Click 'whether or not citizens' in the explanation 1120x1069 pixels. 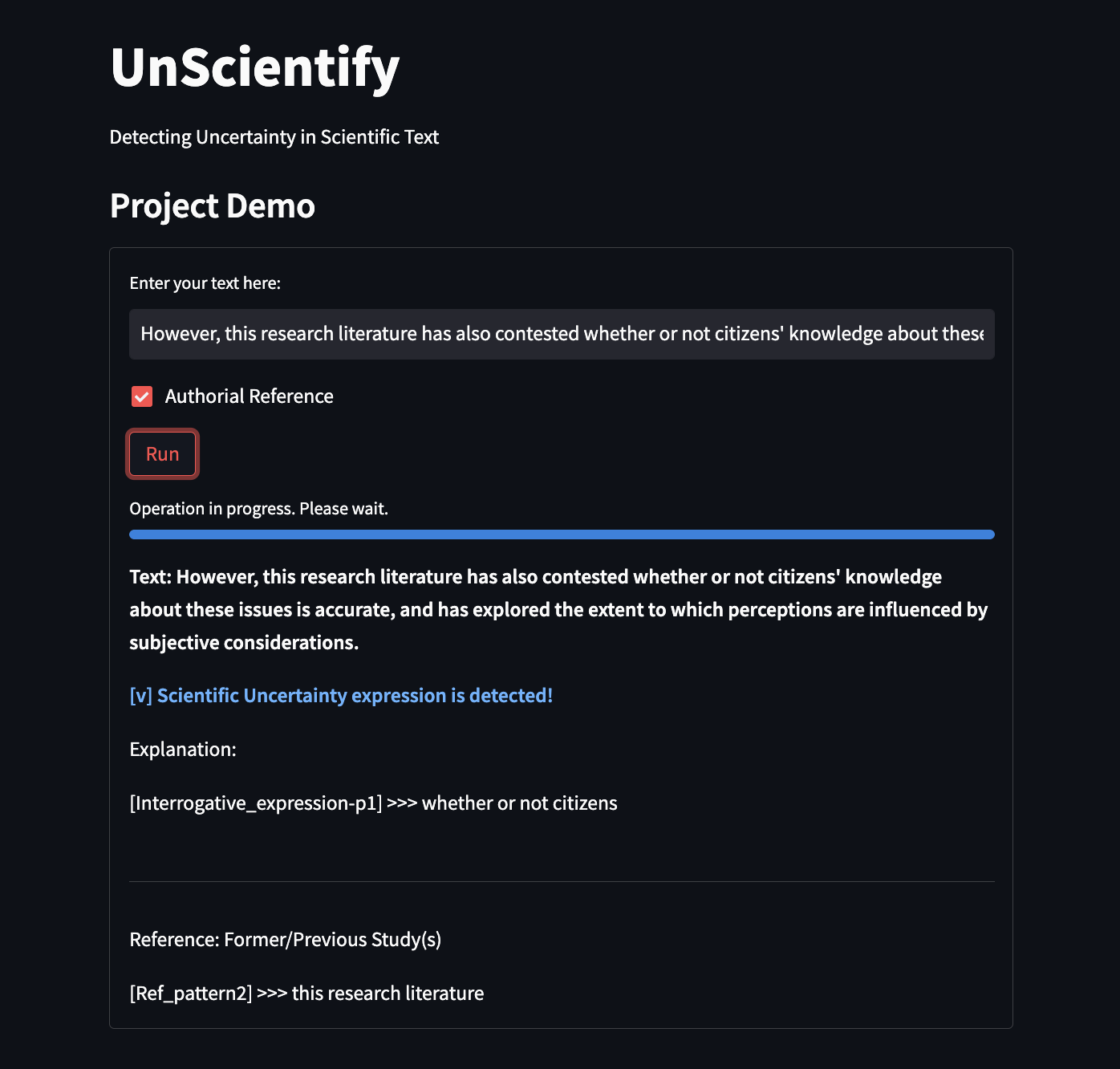pyautogui.click(x=519, y=803)
